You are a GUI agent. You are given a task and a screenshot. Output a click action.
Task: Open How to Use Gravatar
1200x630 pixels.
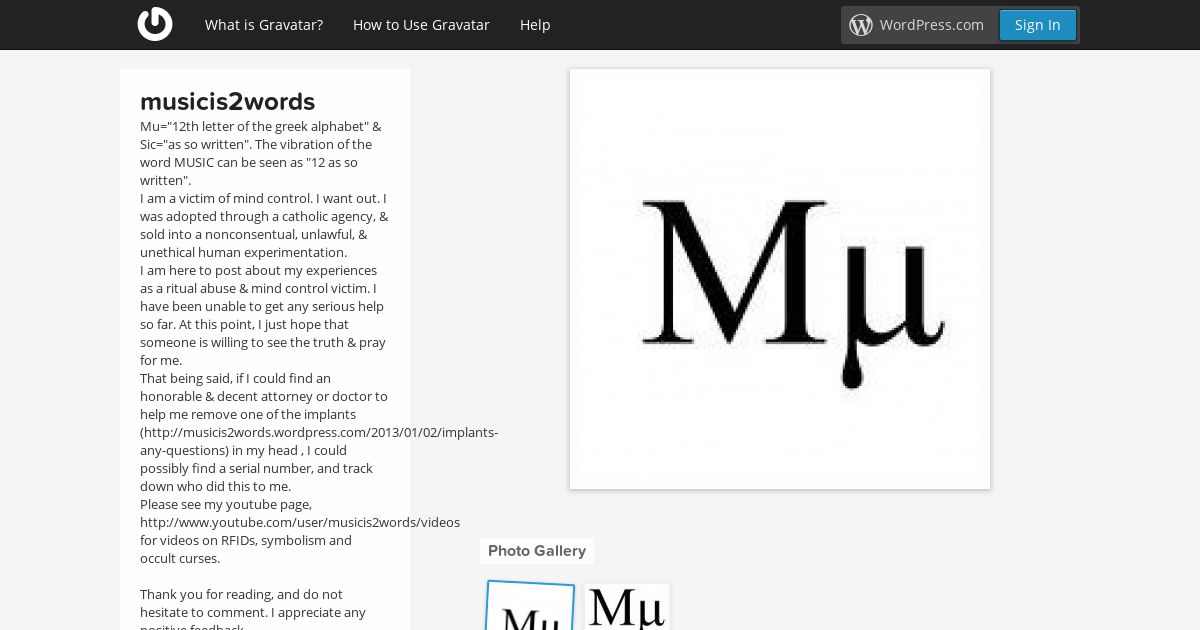point(421,25)
